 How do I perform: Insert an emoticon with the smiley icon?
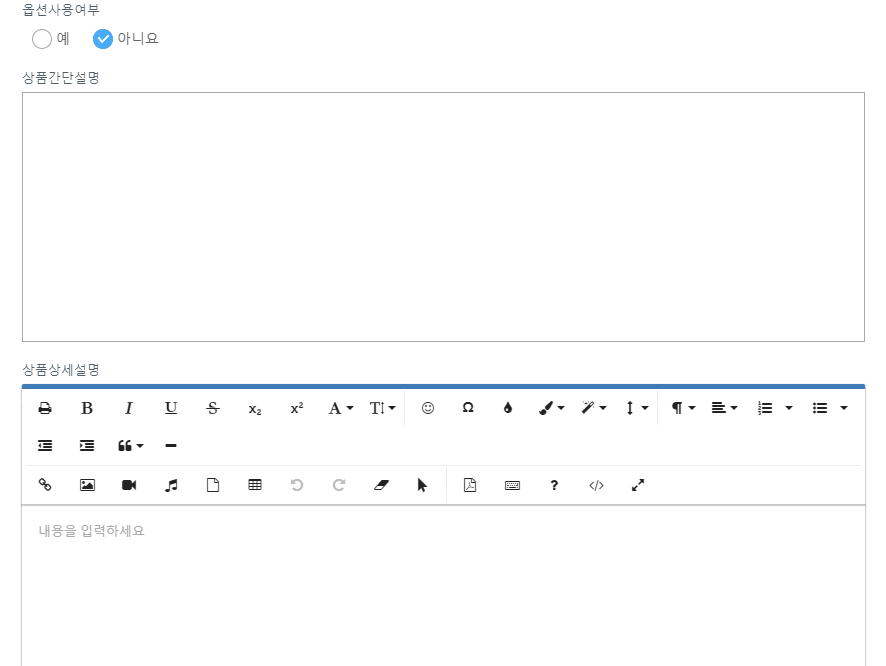click(x=428, y=408)
